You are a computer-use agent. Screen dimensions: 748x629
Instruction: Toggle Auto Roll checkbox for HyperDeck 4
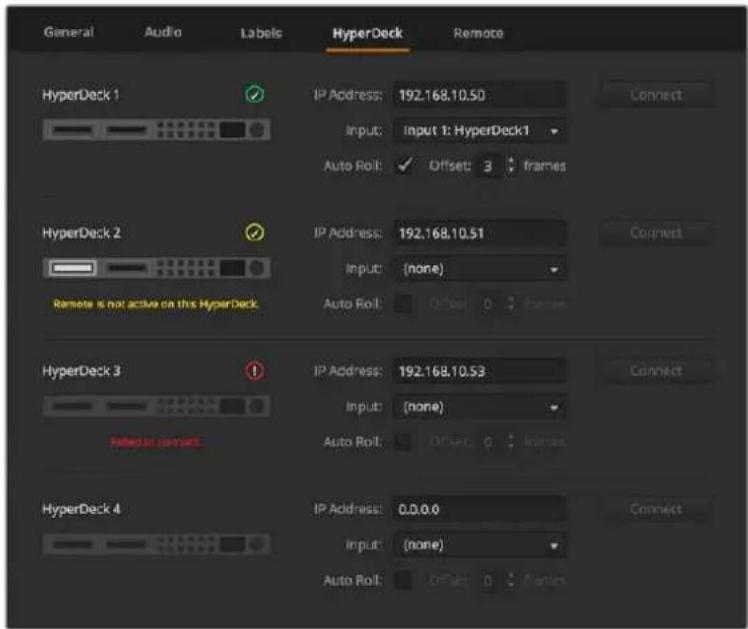click(x=404, y=580)
